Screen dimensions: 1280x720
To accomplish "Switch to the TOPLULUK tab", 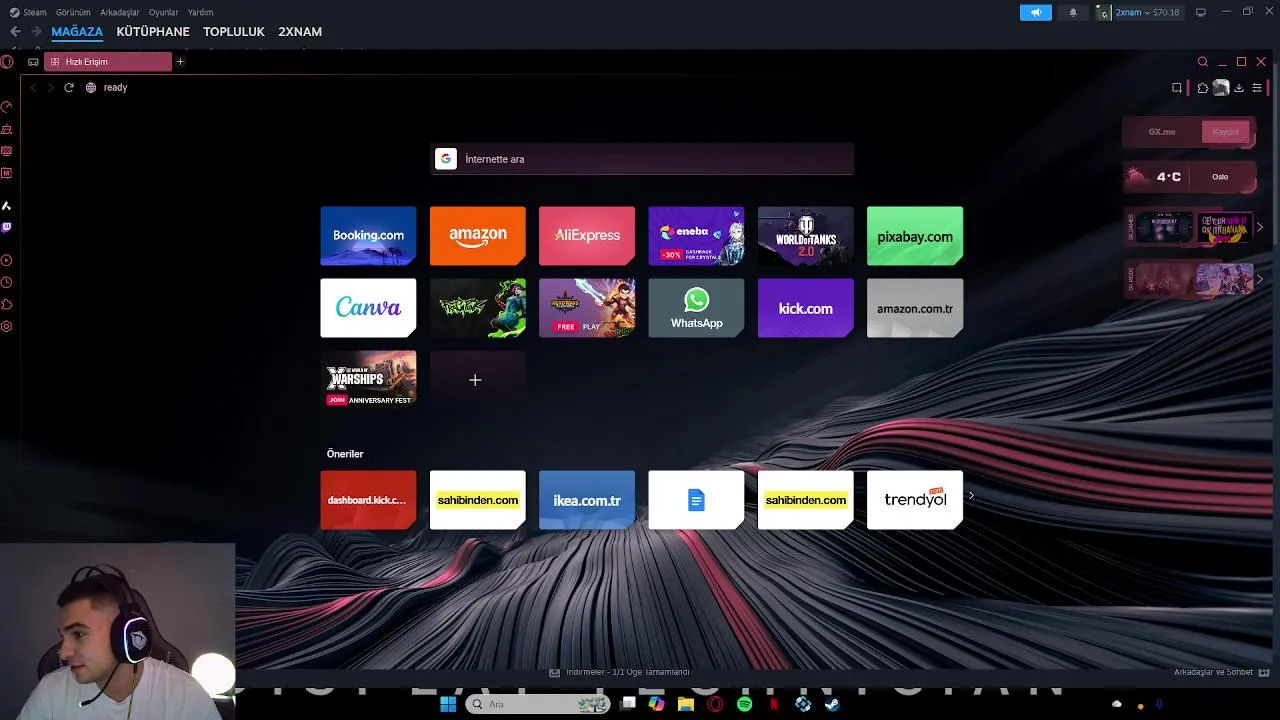I will [234, 31].
